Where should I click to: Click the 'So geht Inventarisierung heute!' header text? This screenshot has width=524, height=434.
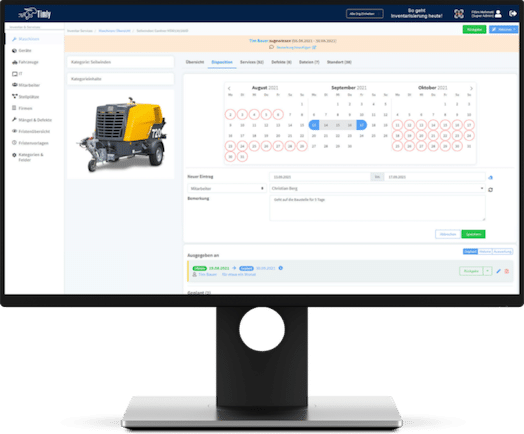(416, 13)
